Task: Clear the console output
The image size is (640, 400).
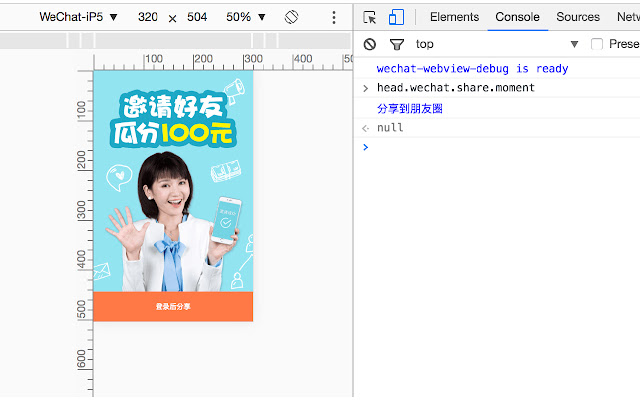Action: pyautogui.click(x=370, y=44)
